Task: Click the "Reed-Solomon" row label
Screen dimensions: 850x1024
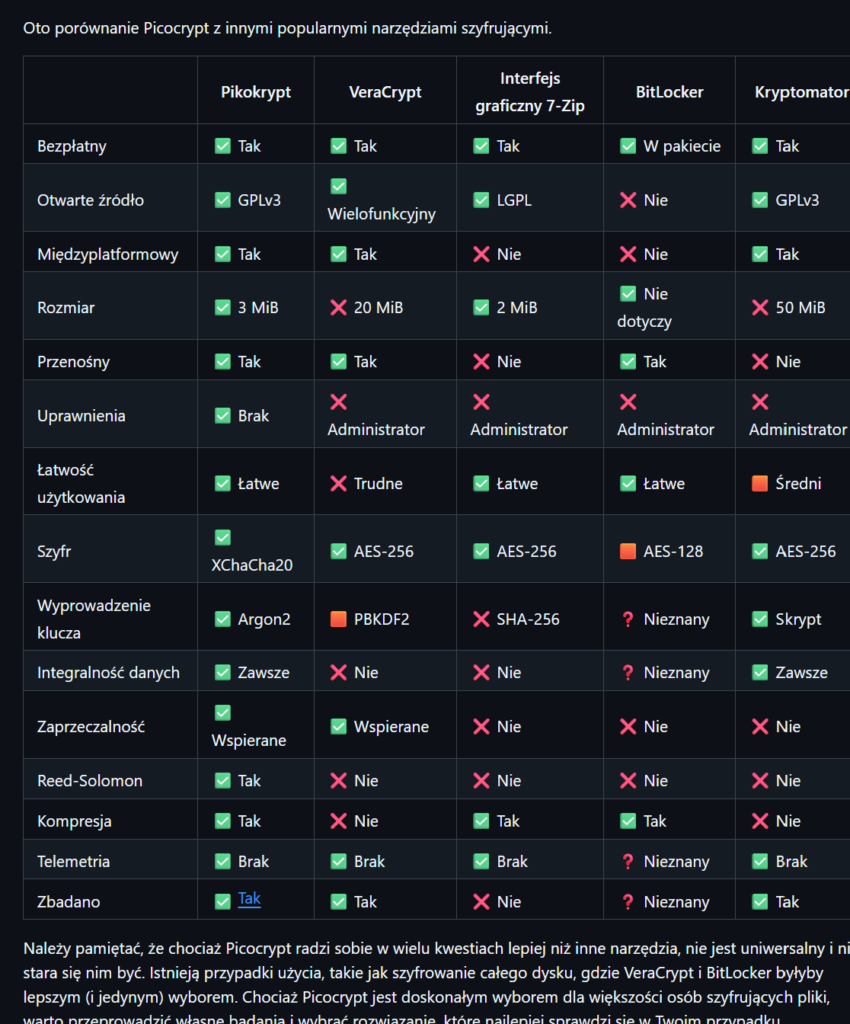Action: point(89,780)
